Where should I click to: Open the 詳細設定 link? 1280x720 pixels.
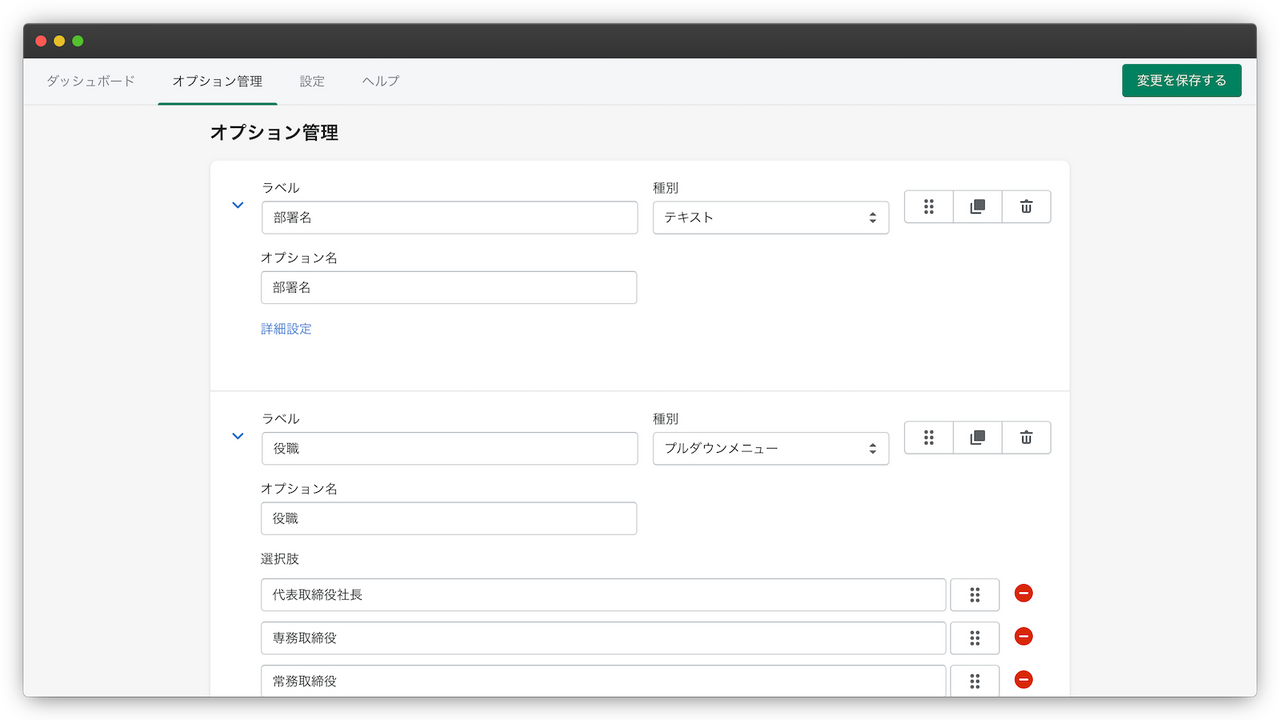pyautogui.click(x=286, y=329)
